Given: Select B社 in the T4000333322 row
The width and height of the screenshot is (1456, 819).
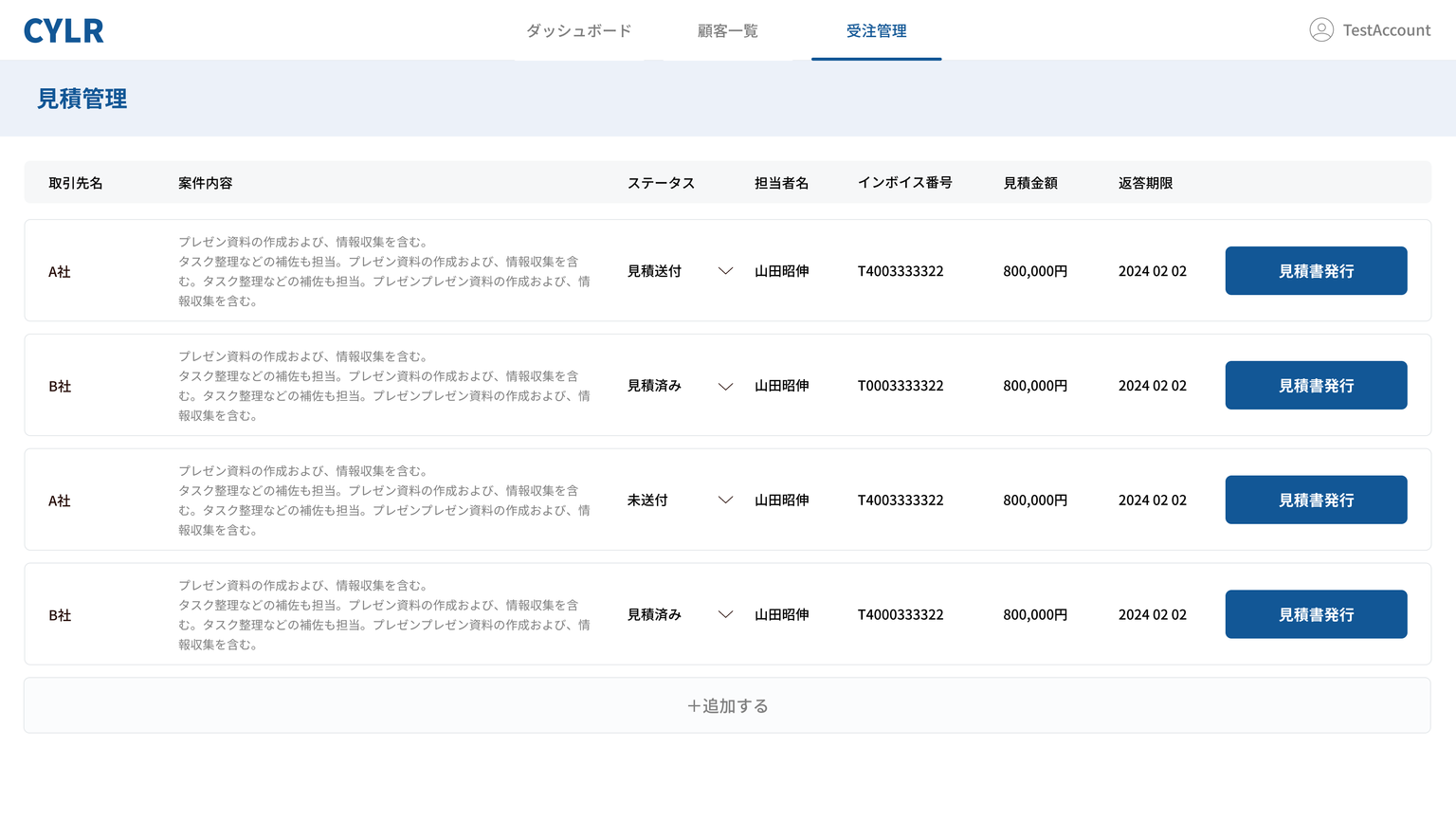Looking at the screenshot, I should (x=60, y=616).
